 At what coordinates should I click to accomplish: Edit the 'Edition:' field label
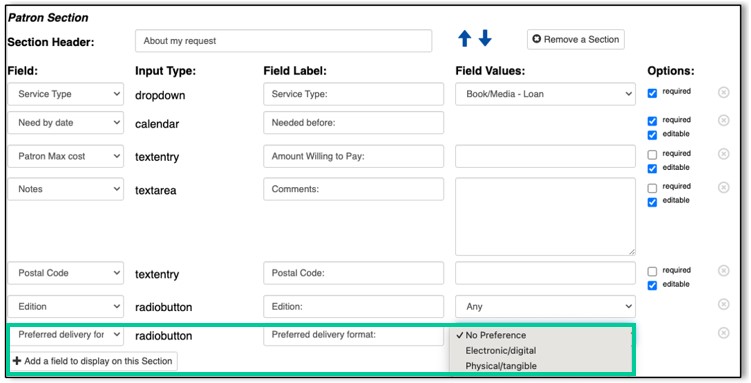pos(353,306)
